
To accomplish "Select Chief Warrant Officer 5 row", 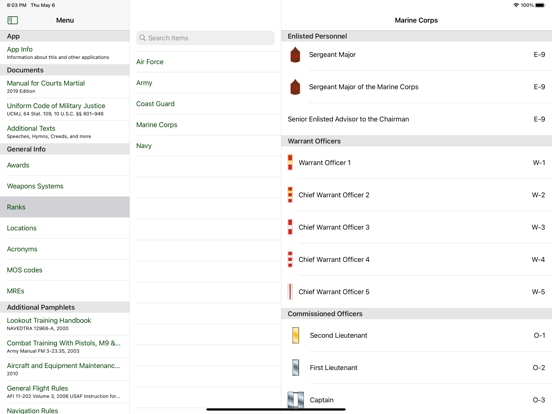I will (x=416, y=292).
